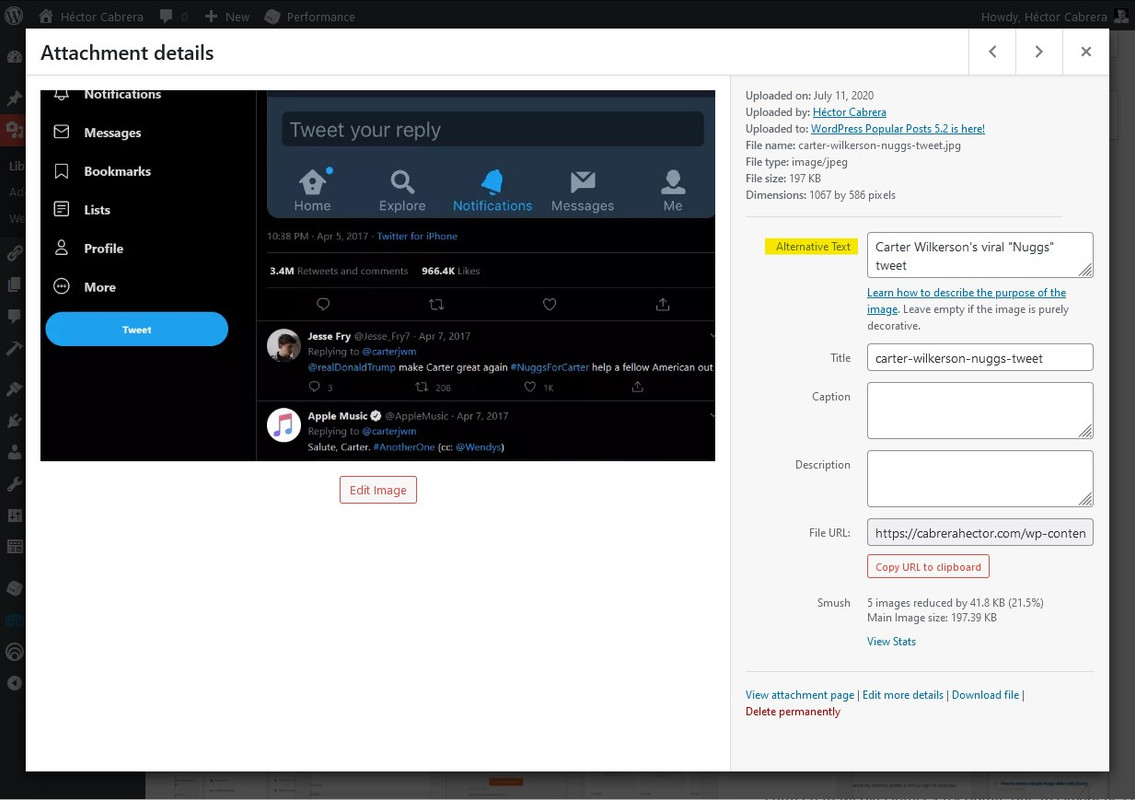This screenshot has width=1135, height=800.
Task: Click the Media icon in admin sidebar
Action: [x=14, y=130]
